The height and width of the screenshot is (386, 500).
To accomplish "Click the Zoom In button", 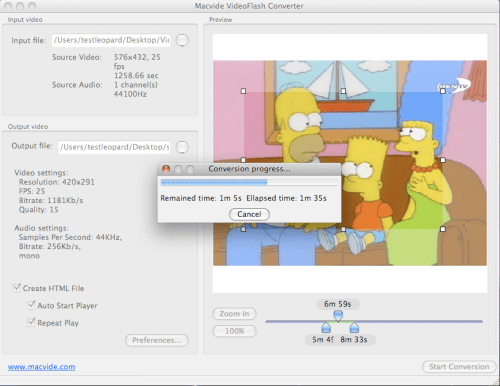I will click(234, 314).
